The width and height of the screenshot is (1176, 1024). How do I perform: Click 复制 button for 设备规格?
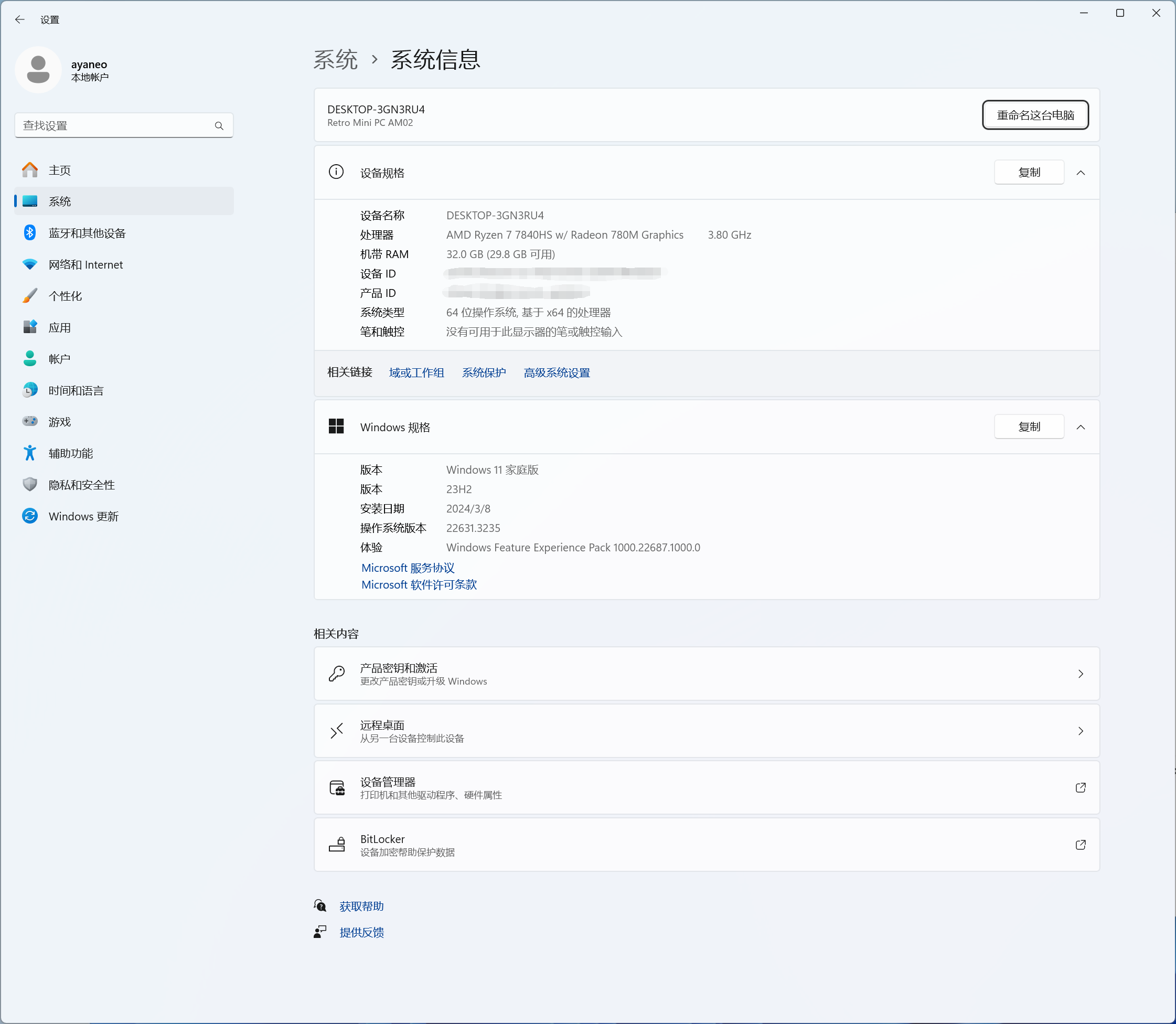pos(1029,172)
